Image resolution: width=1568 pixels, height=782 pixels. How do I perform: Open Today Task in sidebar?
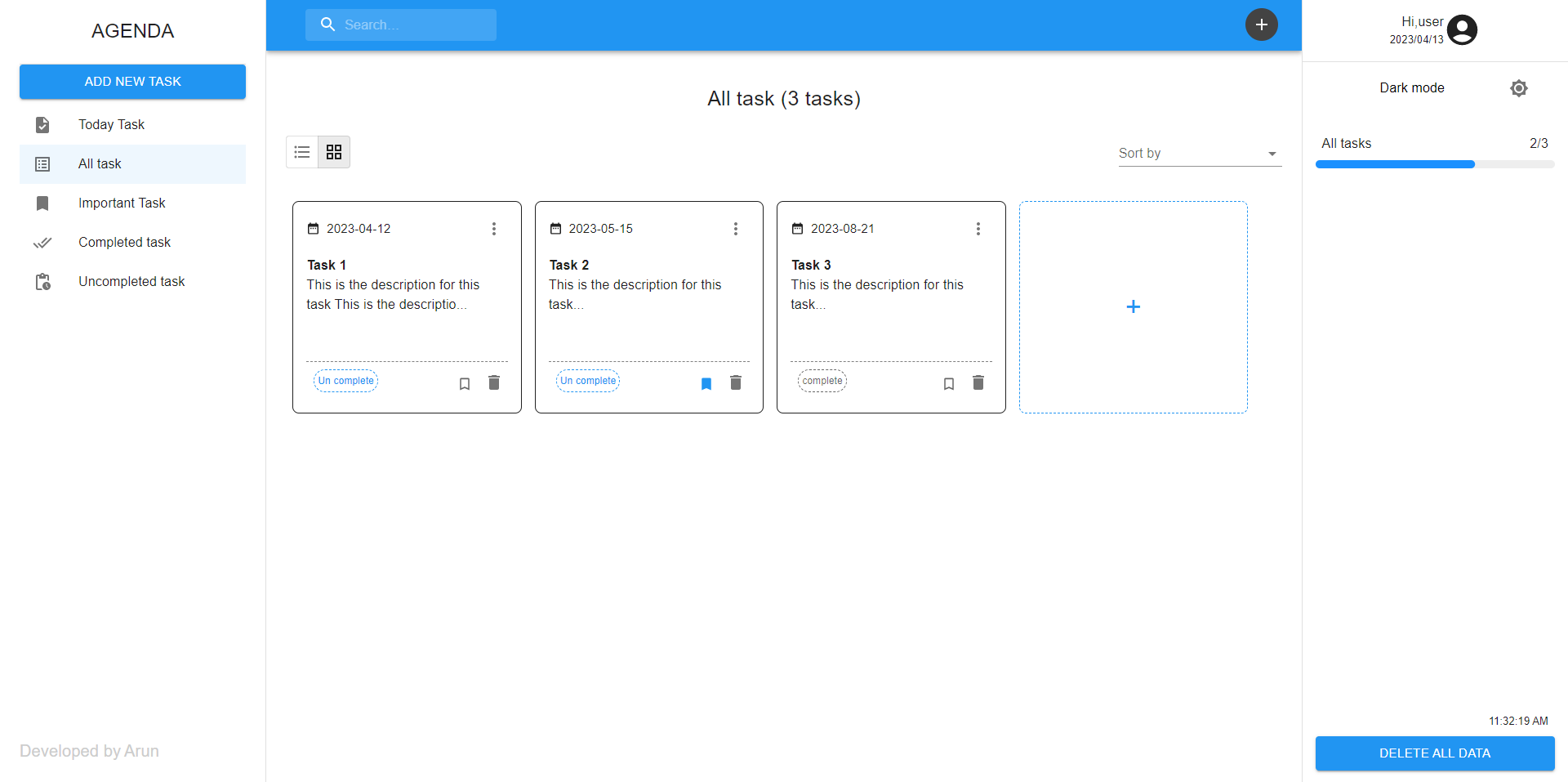(132, 125)
